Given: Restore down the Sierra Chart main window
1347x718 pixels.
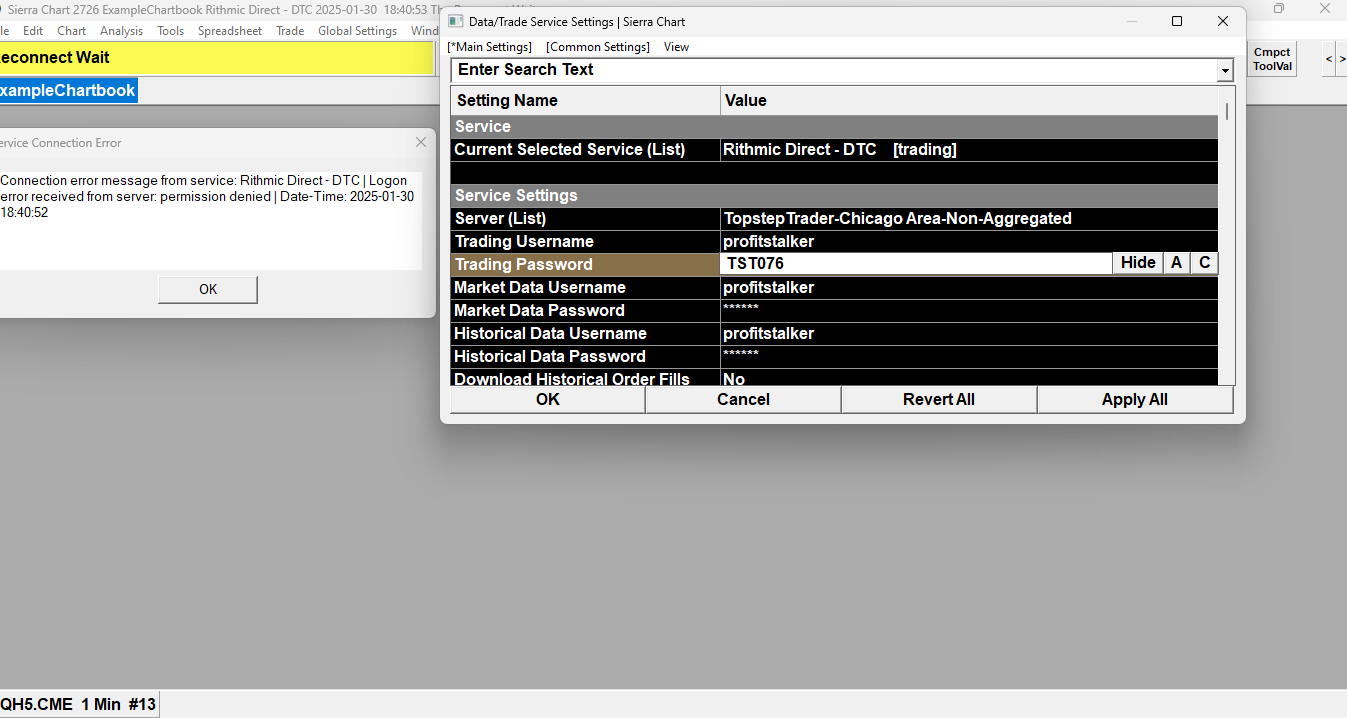Looking at the screenshot, I should (x=1279, y=8).
